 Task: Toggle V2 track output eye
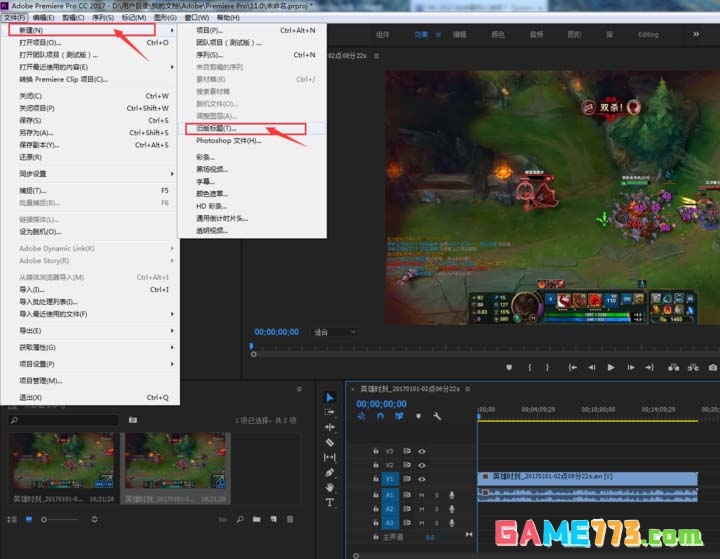(422, 465)
